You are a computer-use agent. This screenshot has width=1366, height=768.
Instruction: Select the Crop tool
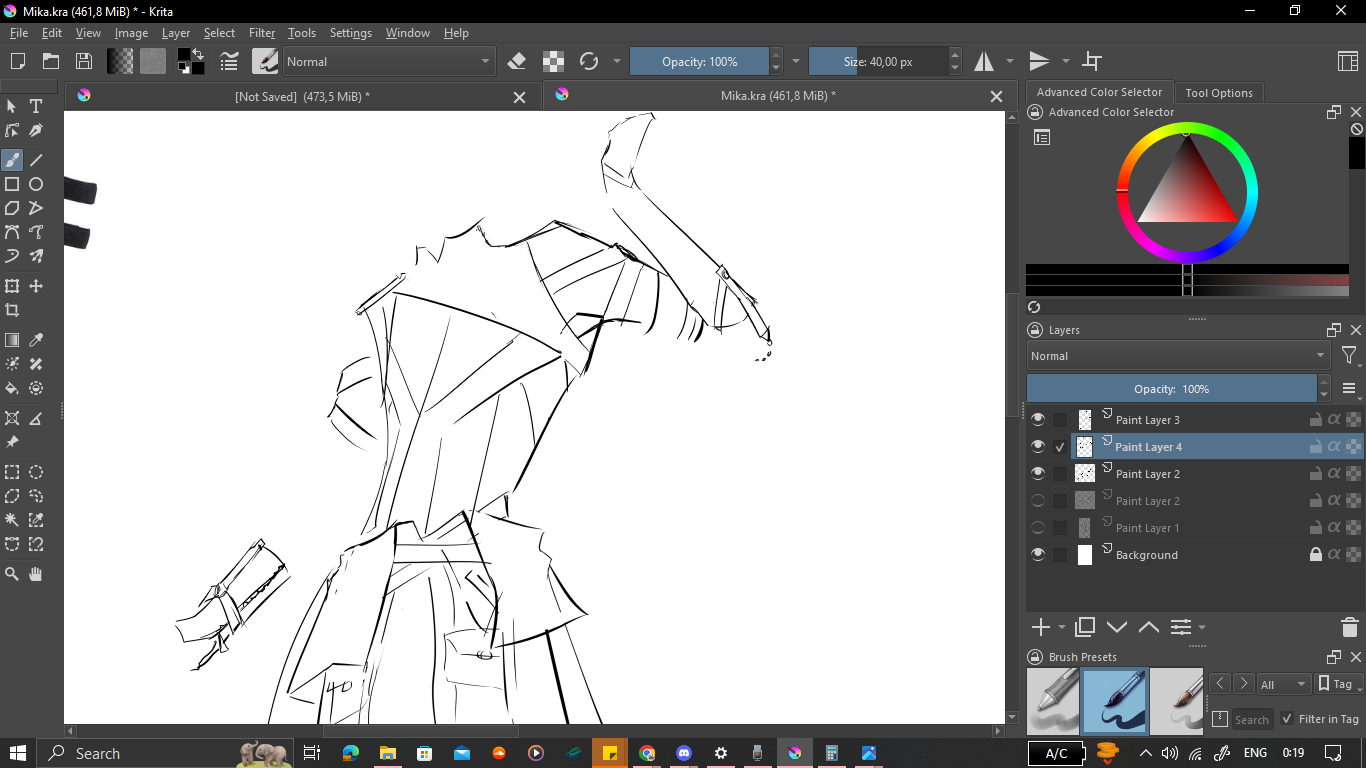point(12,310)
